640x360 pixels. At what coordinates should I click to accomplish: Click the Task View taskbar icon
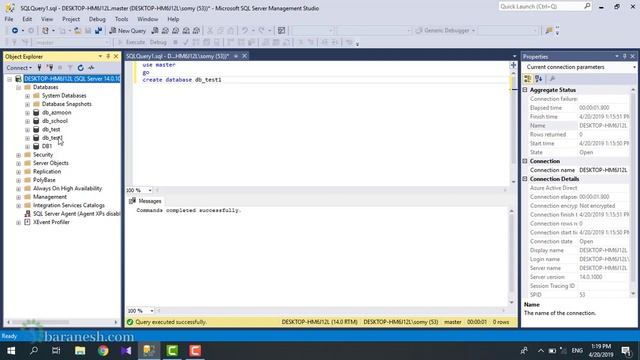56,351
